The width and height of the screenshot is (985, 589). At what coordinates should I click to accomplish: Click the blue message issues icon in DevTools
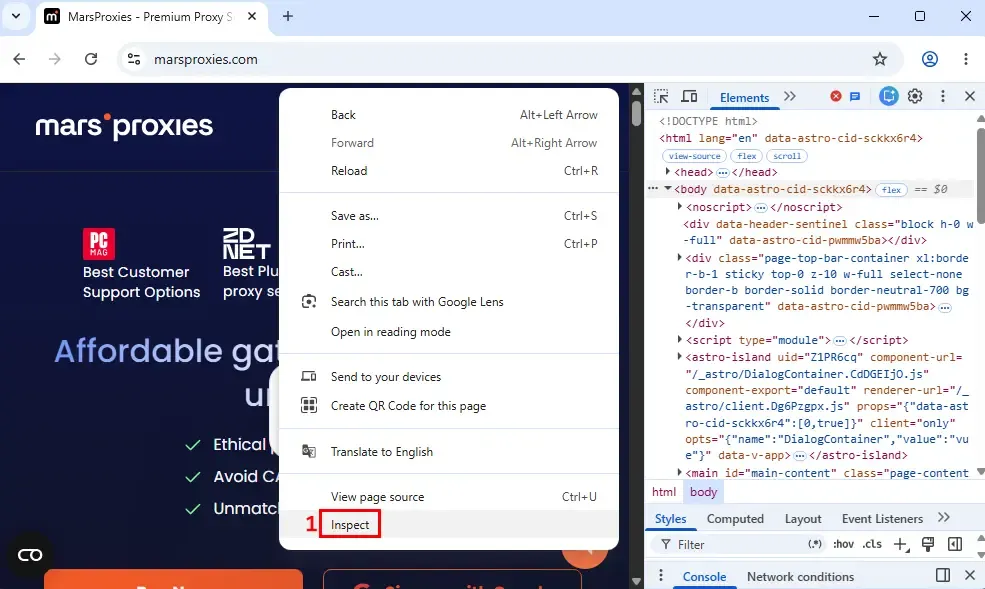(855, 96)
